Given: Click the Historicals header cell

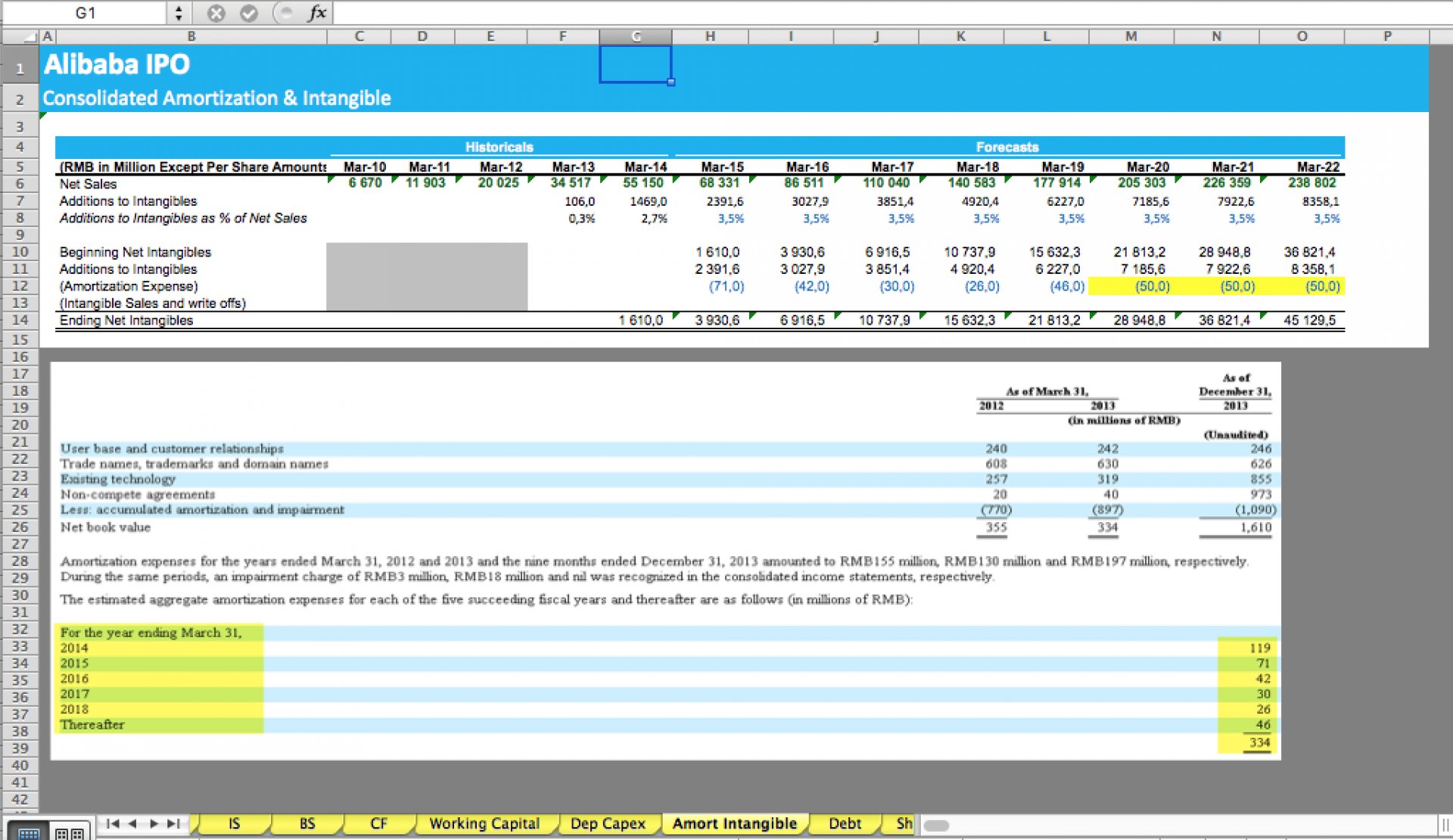Looking at the screenshot, I should (499, 147).
